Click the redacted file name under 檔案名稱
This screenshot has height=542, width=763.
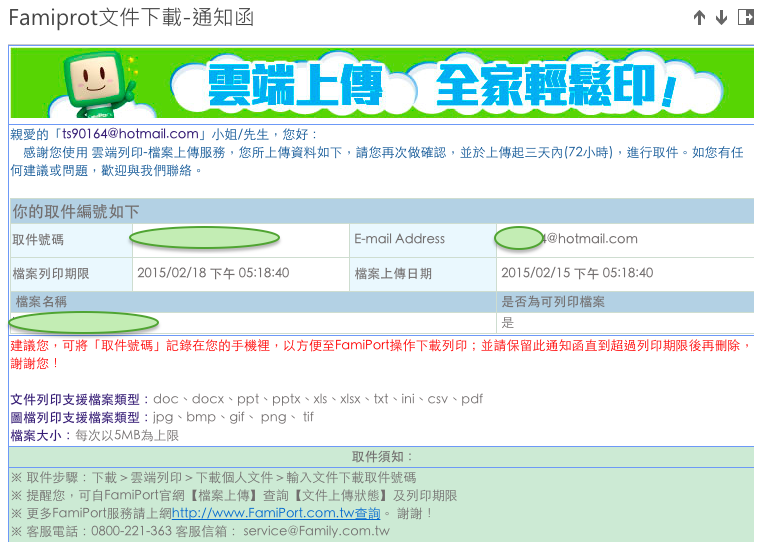[x=84, y=322]
